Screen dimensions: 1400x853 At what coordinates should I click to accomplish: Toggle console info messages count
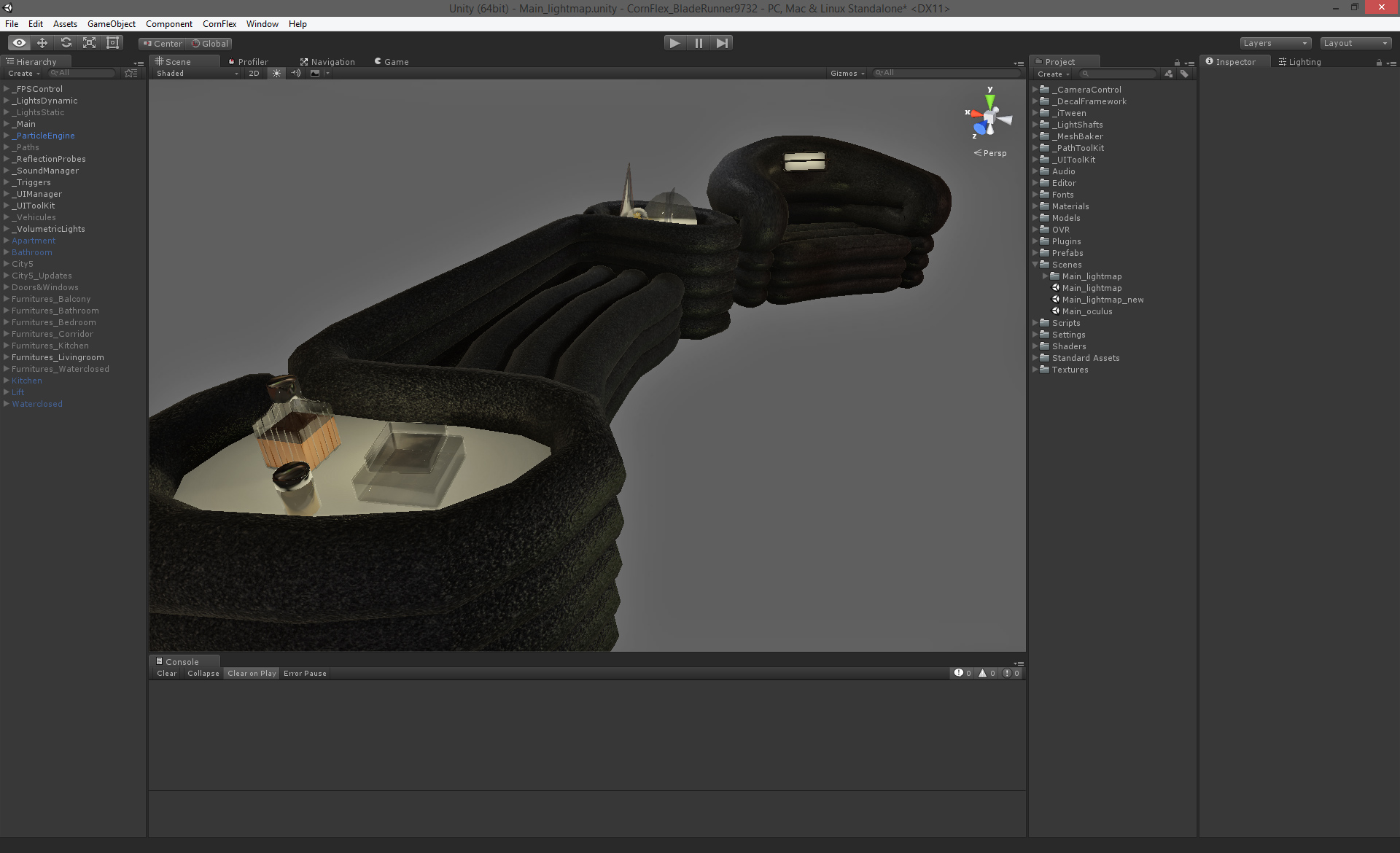click(962, 673)
